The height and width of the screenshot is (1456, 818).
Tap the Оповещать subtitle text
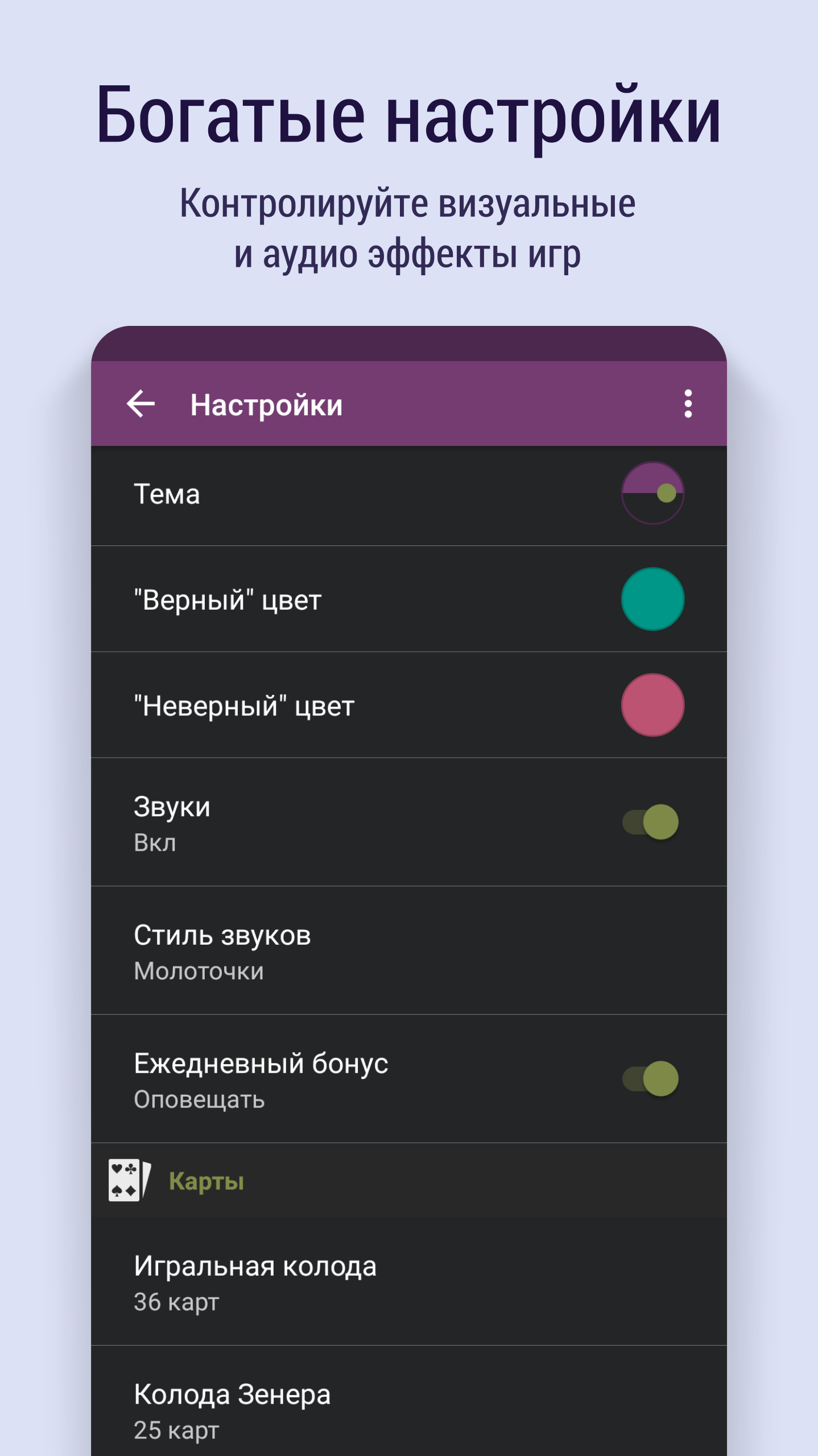point(199,1100)
